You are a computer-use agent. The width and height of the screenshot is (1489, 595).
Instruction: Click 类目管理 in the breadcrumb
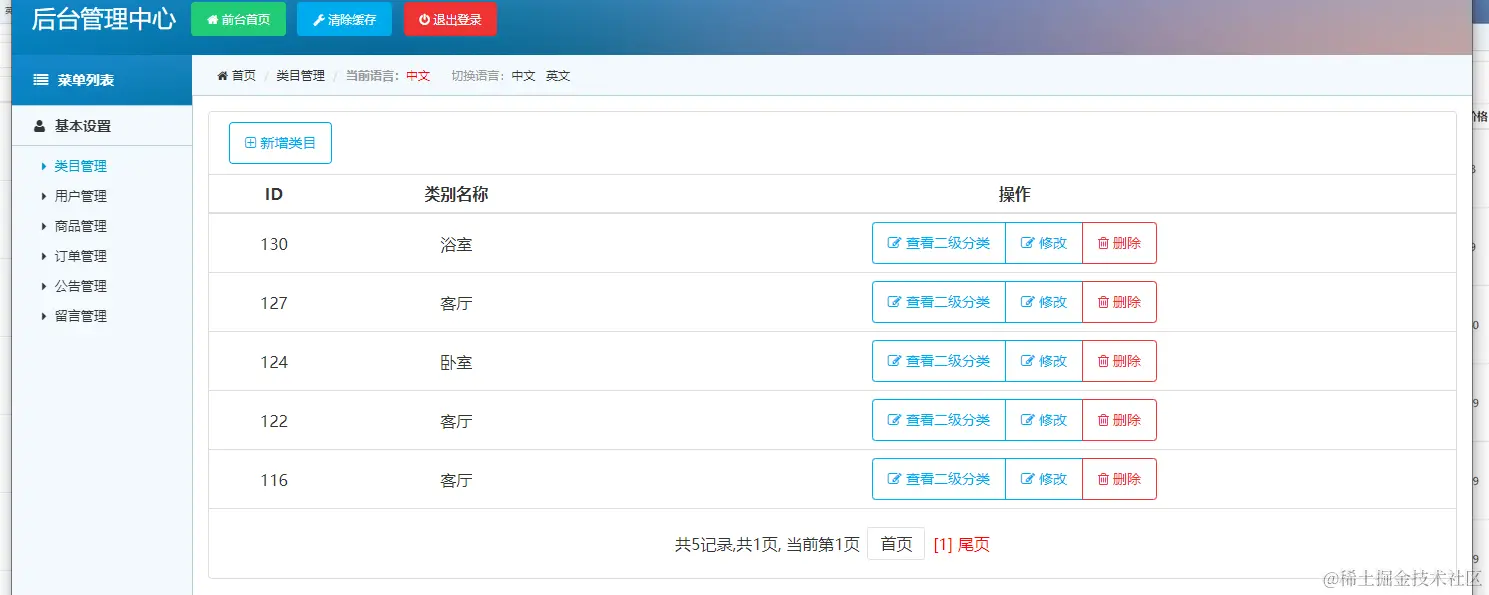[x=301, y=76]
